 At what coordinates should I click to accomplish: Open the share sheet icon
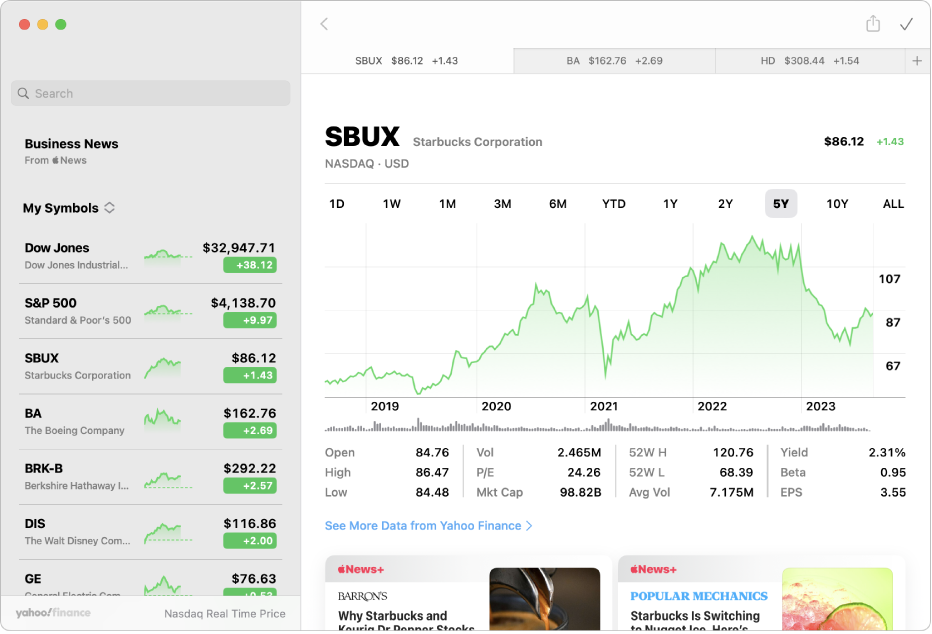pos(873,24)
